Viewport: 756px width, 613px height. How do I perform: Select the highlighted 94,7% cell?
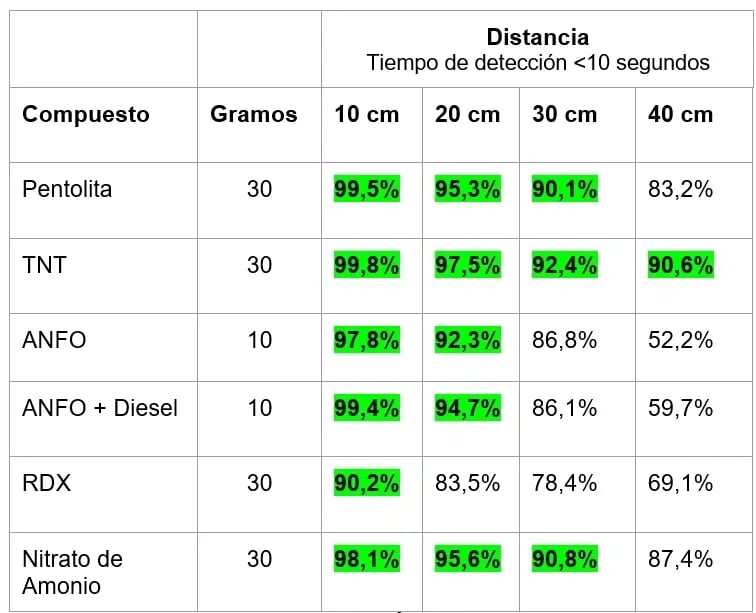[468, 408]
